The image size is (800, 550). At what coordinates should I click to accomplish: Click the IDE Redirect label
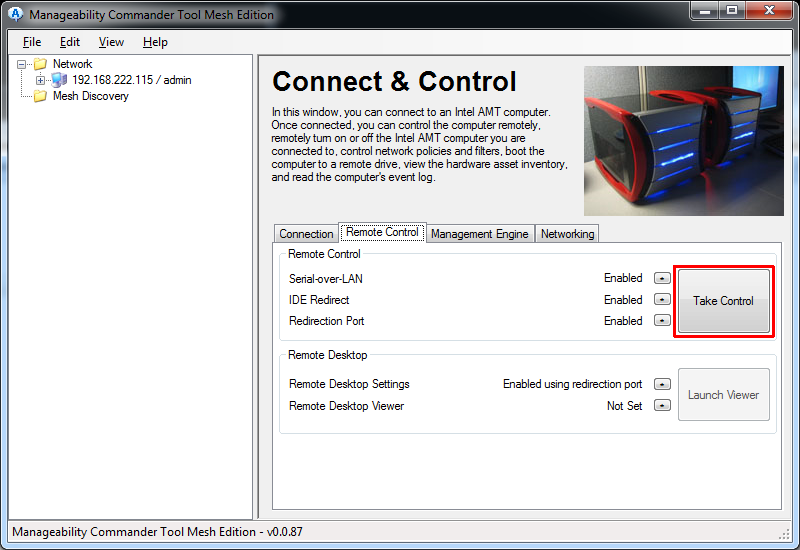(319, 300)
